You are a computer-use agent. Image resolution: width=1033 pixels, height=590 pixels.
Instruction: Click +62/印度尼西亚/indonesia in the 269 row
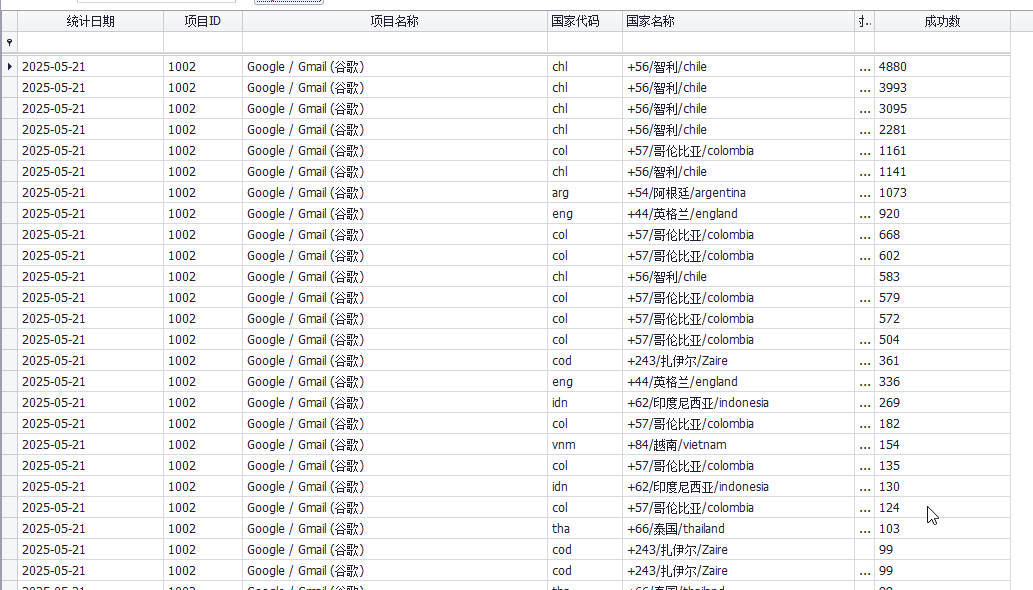739,403
